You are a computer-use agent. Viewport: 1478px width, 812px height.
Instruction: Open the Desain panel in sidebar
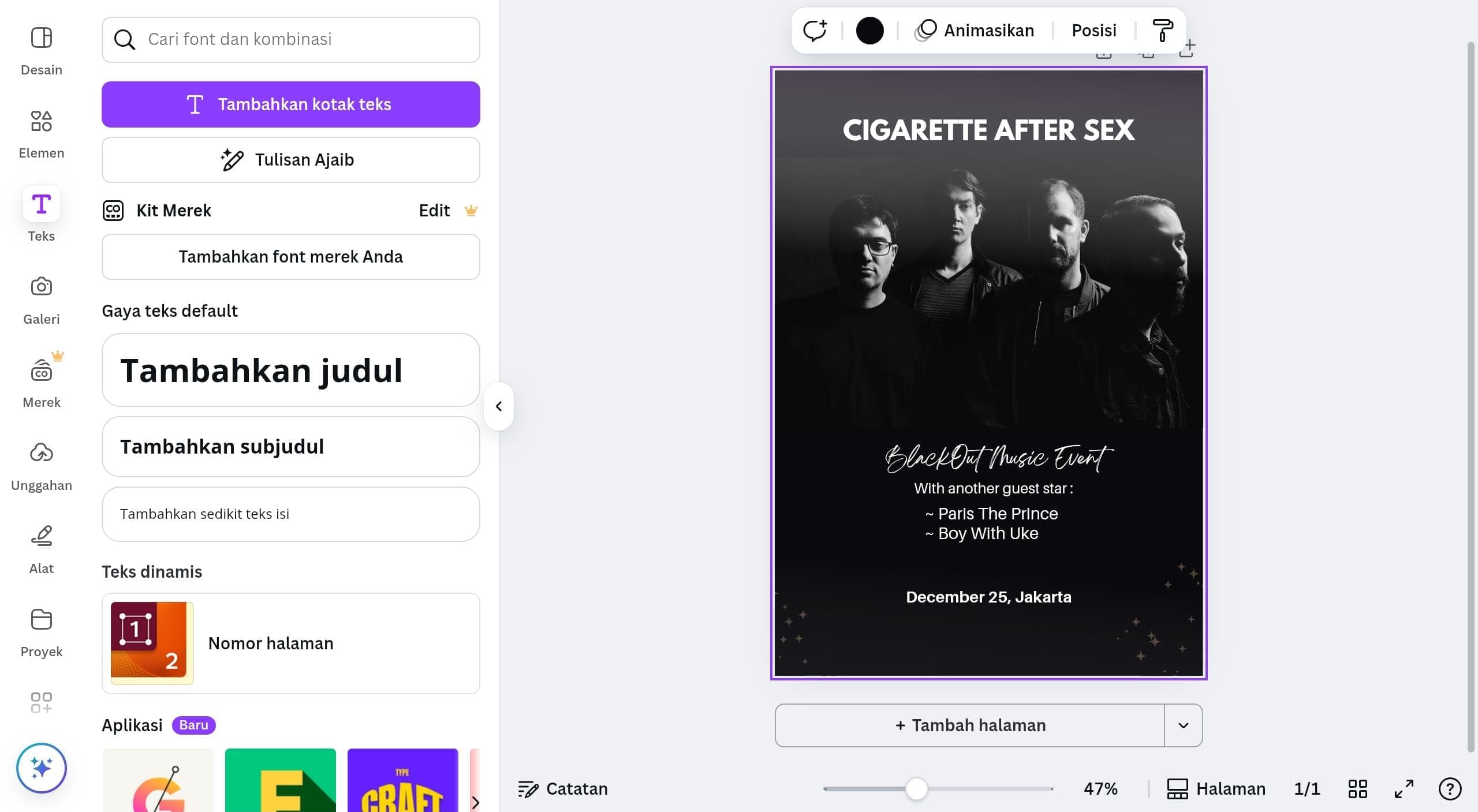(x=41, y=51)
